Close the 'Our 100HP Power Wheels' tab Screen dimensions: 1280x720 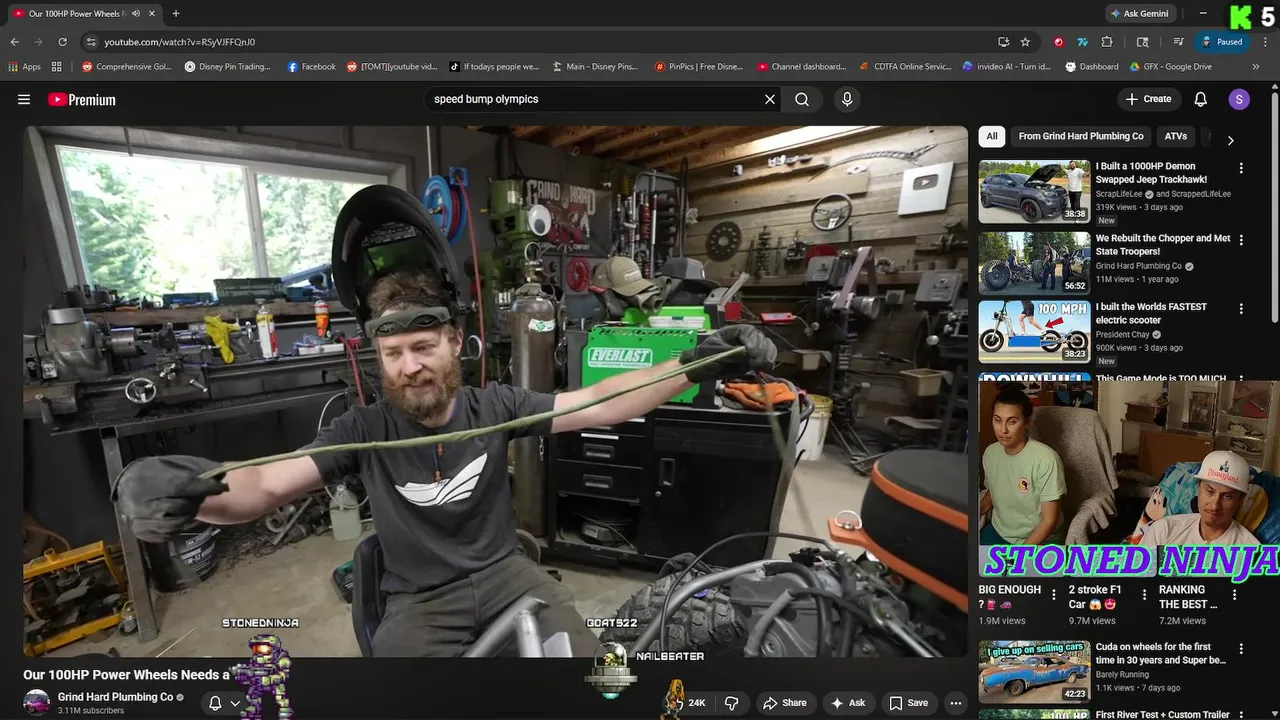[152, 13]
